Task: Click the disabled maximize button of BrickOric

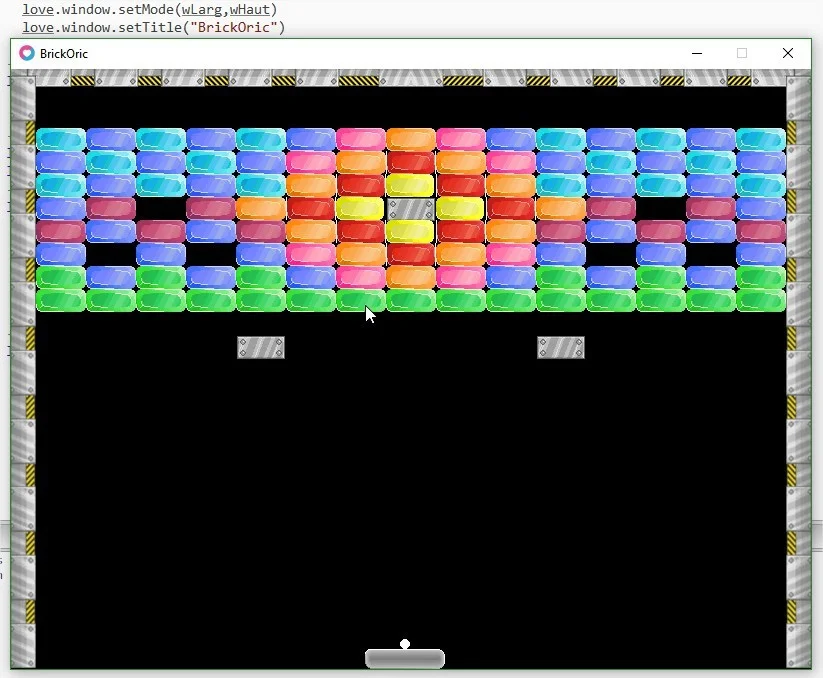Action: (742, 53)
